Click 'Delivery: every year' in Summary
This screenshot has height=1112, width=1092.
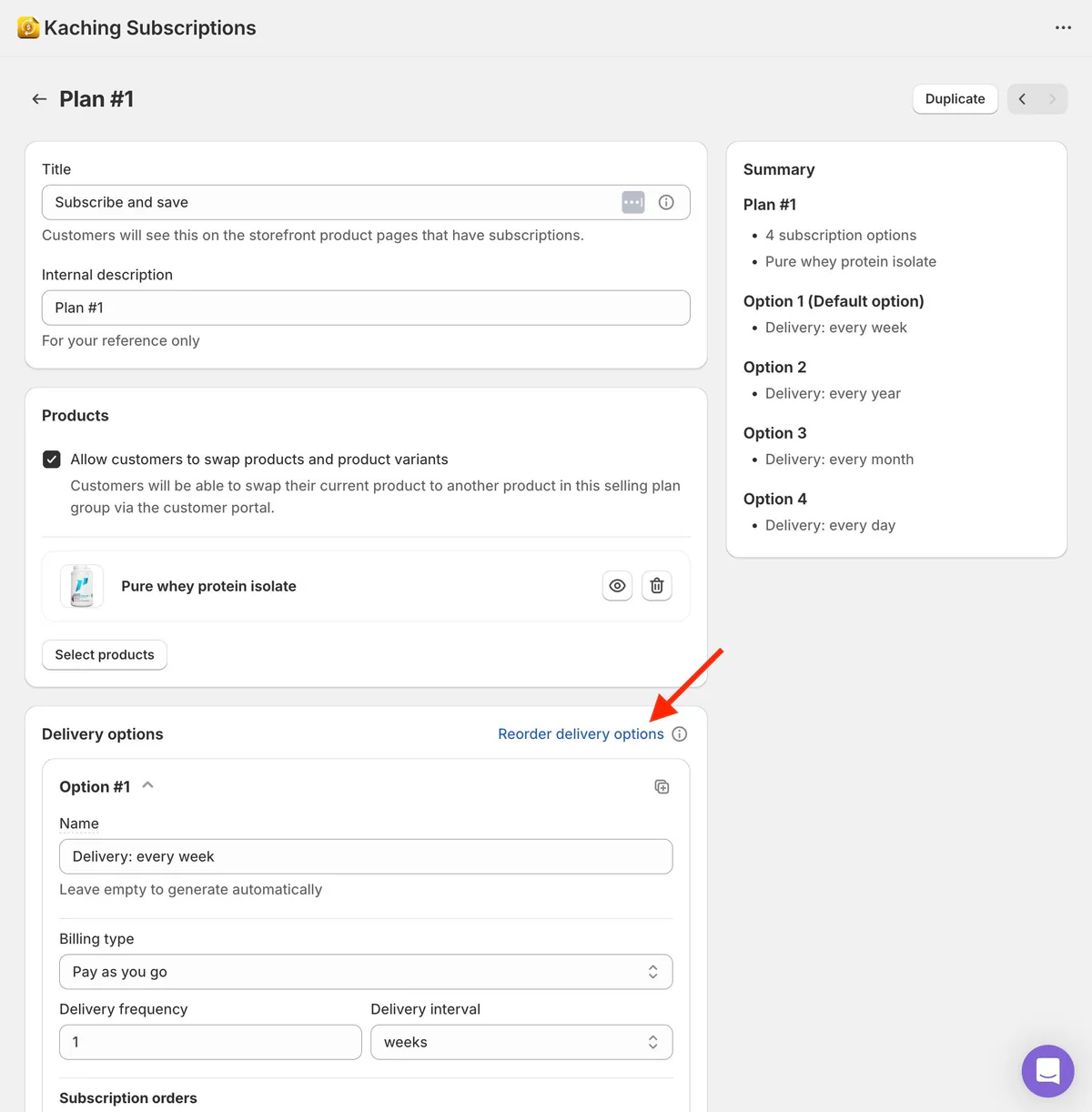(833, 393)
